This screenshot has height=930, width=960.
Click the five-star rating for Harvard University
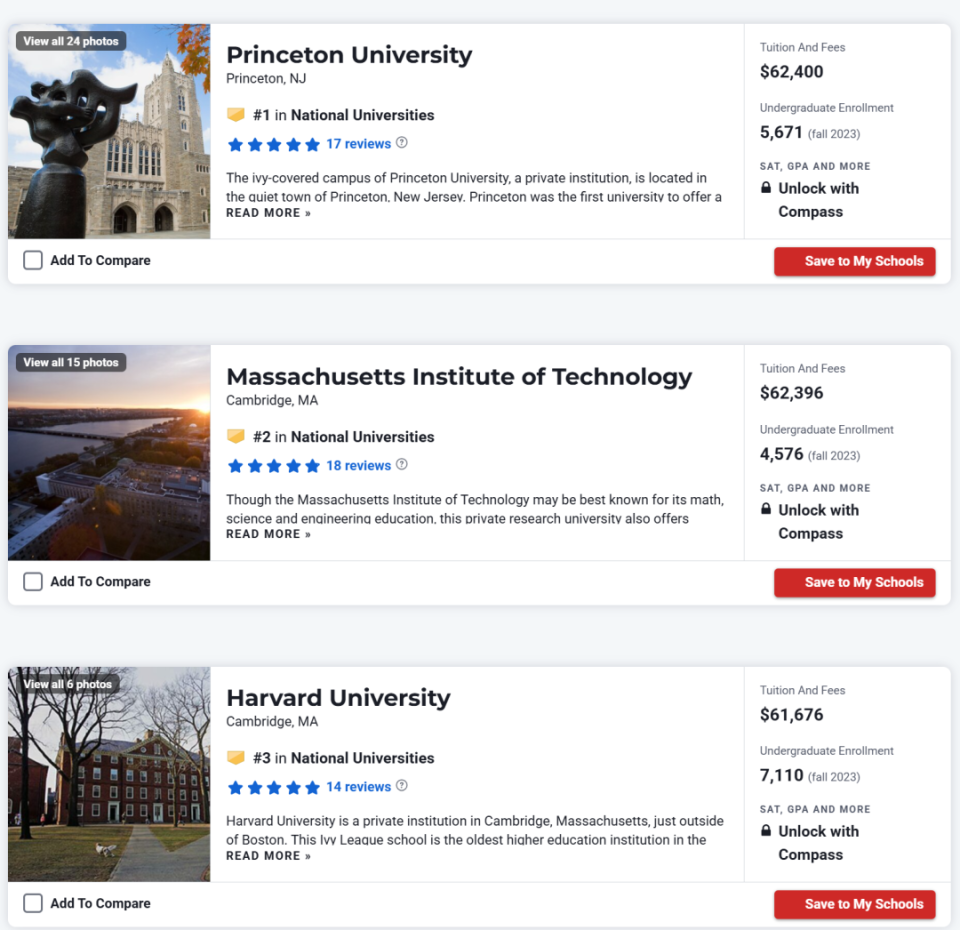click(x=274, y=787)
